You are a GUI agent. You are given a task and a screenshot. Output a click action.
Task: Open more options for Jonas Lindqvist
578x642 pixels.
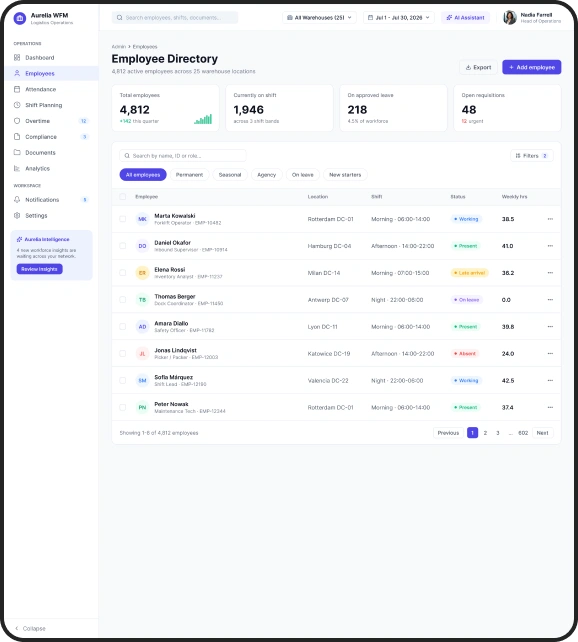click(550, 353)
